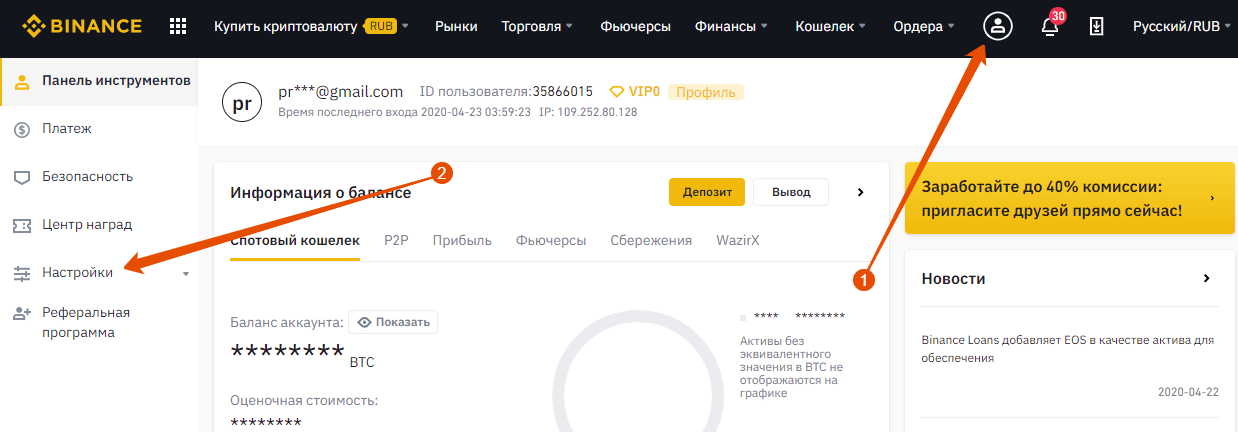Click the Настройки sliders icon

point(22,273)
